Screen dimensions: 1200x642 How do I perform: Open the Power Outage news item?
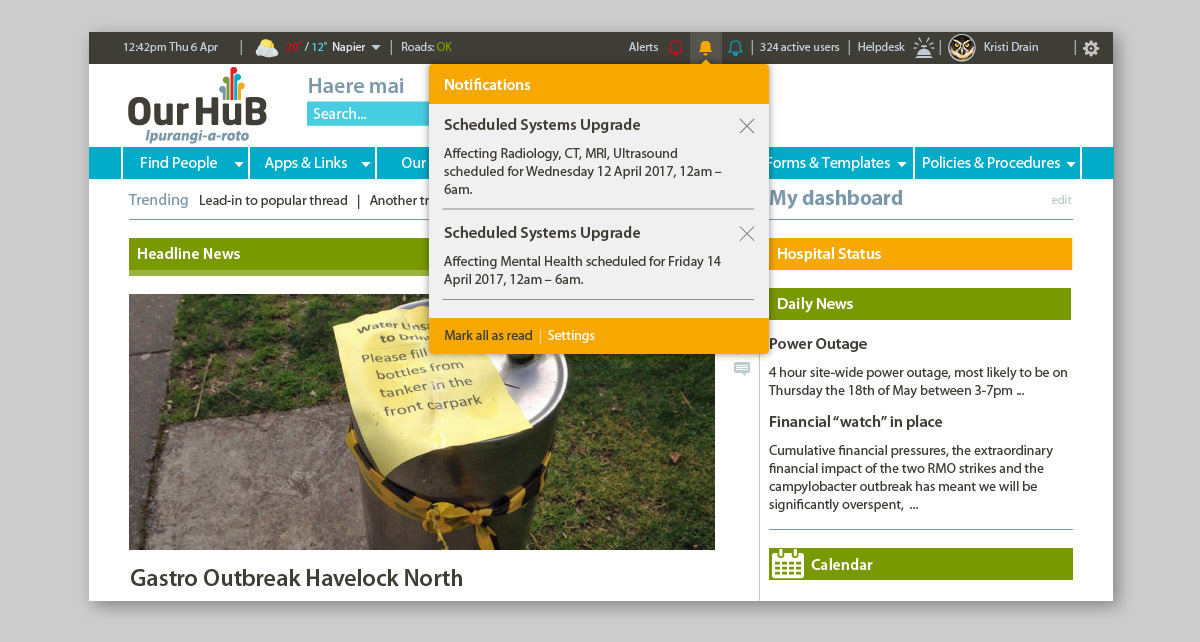pyautogui.click(x=818, y=344)
